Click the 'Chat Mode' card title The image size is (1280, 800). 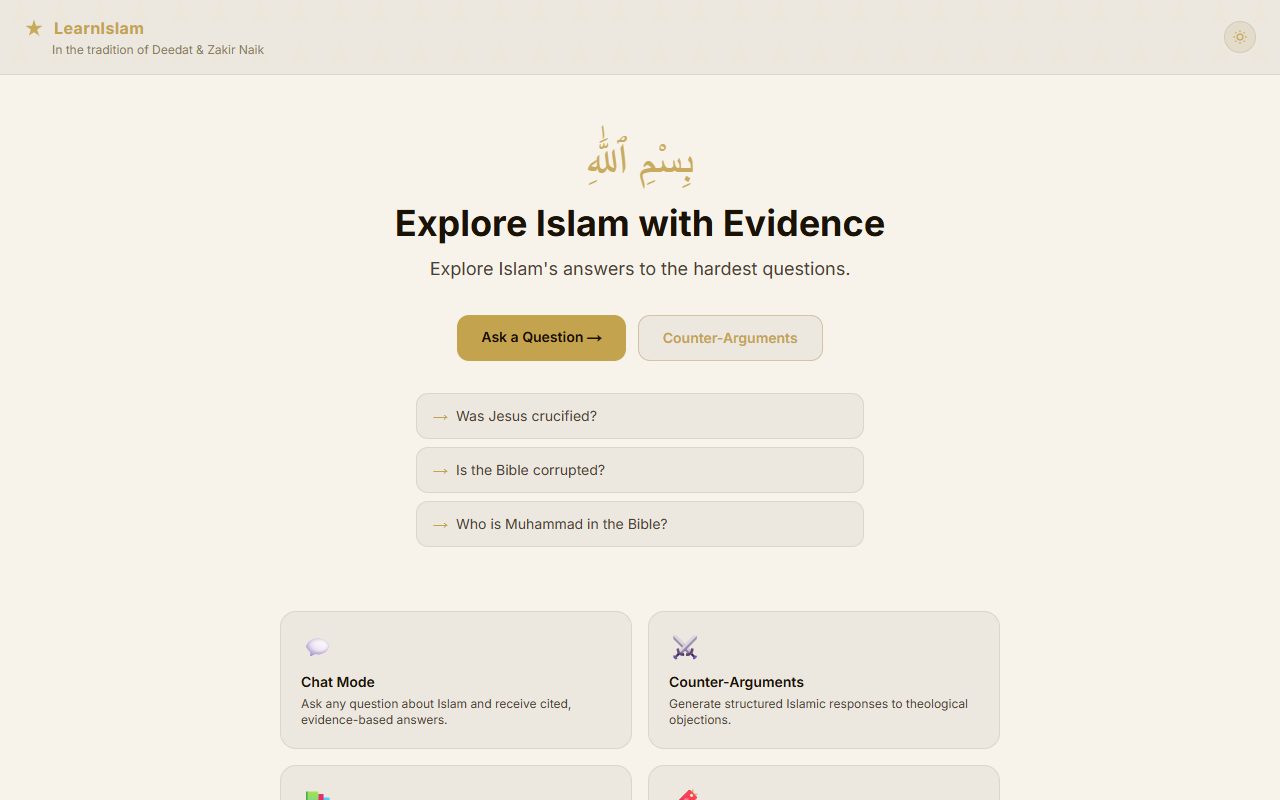(x=338, y=682)
